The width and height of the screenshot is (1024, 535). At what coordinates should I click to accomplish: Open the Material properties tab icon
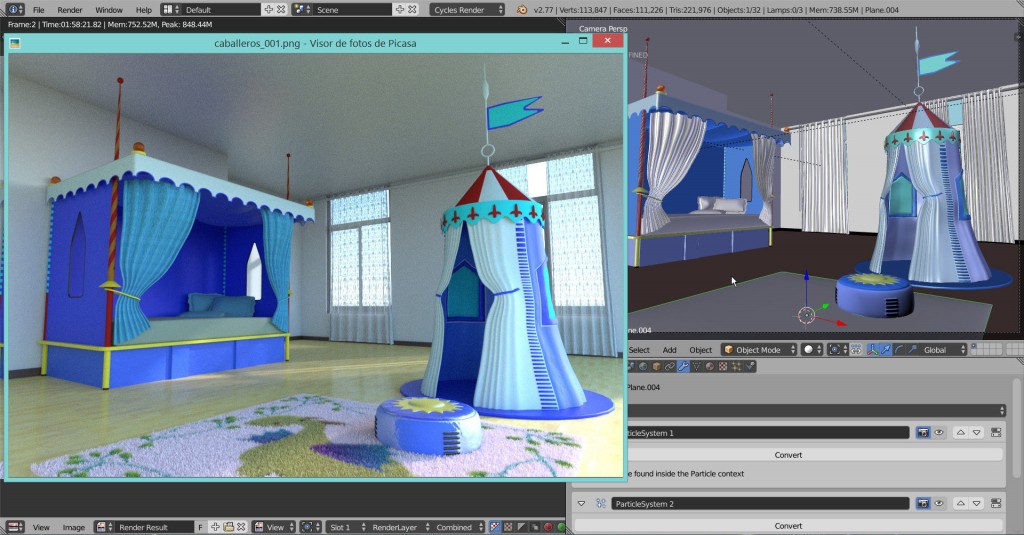pos(710,366)
